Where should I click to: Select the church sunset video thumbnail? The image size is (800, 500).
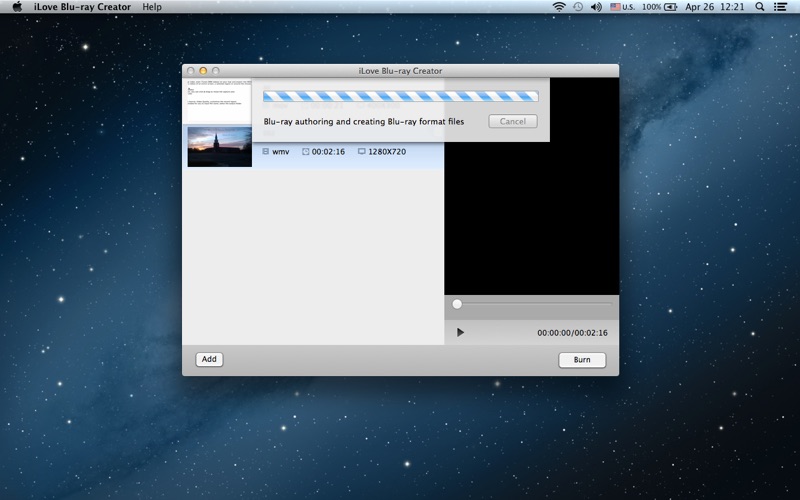219,147
